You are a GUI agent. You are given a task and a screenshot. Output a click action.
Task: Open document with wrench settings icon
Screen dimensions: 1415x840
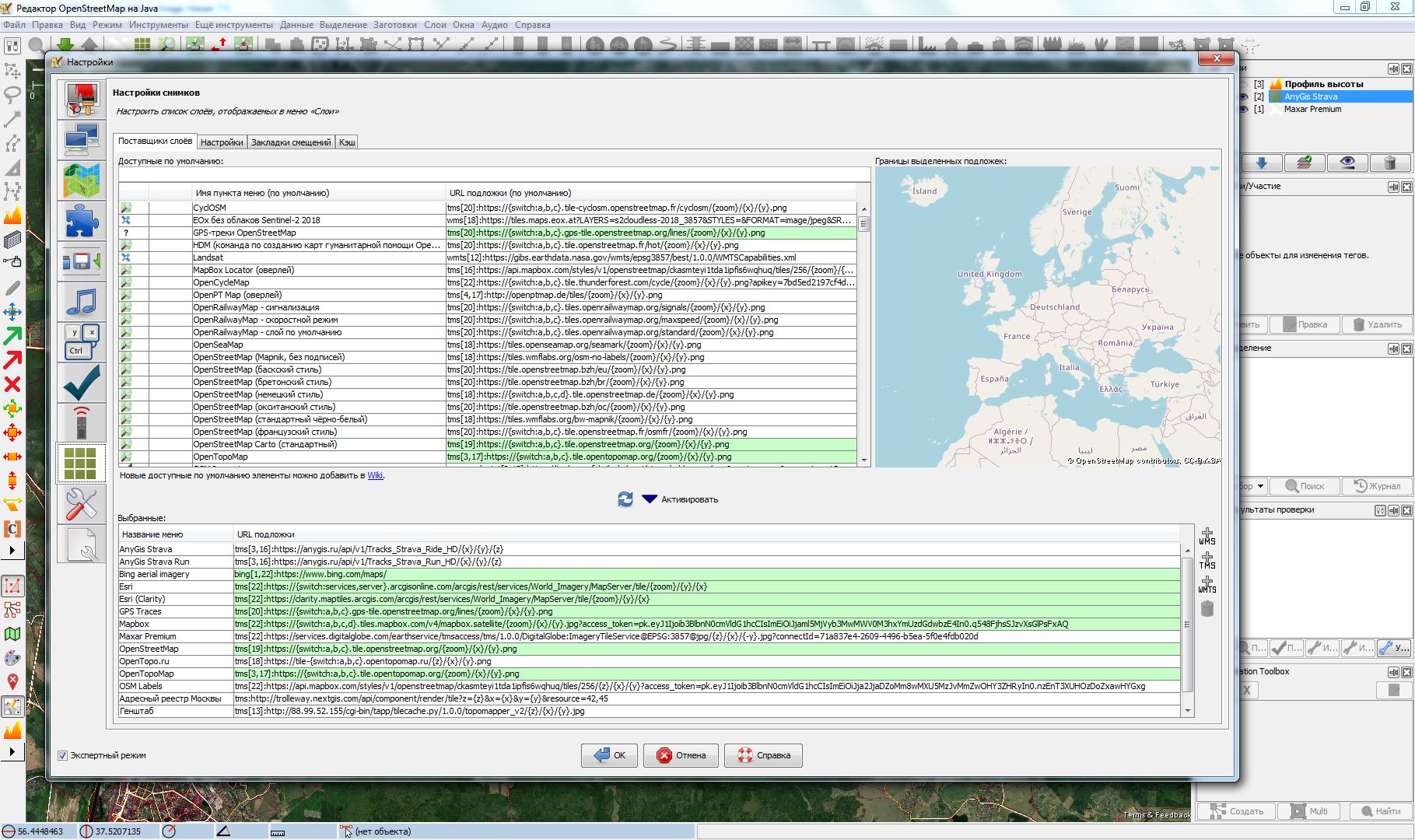[82, 544]
